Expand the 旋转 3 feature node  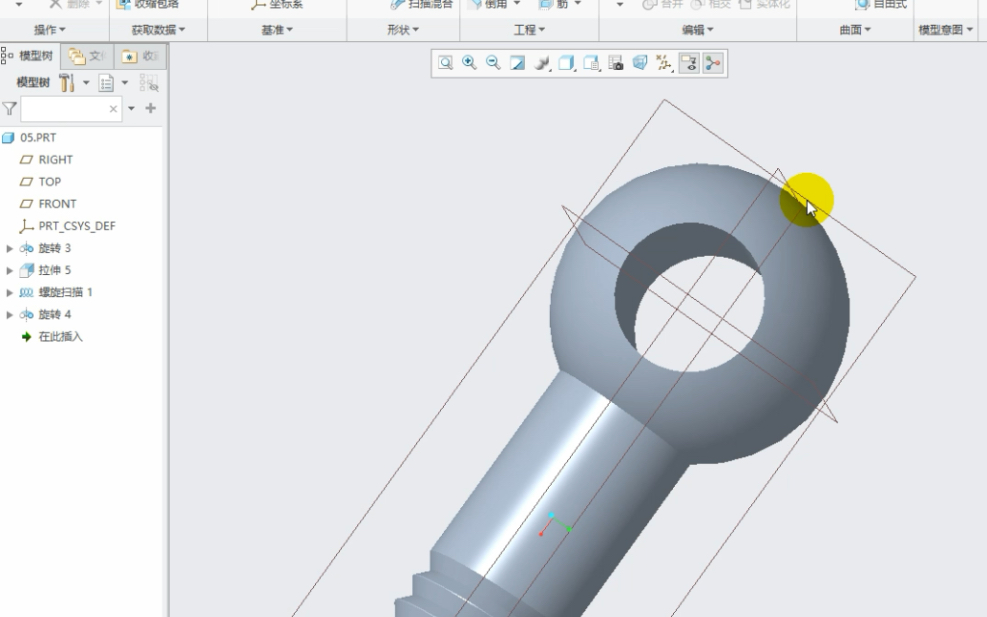[x=10, y=248]
